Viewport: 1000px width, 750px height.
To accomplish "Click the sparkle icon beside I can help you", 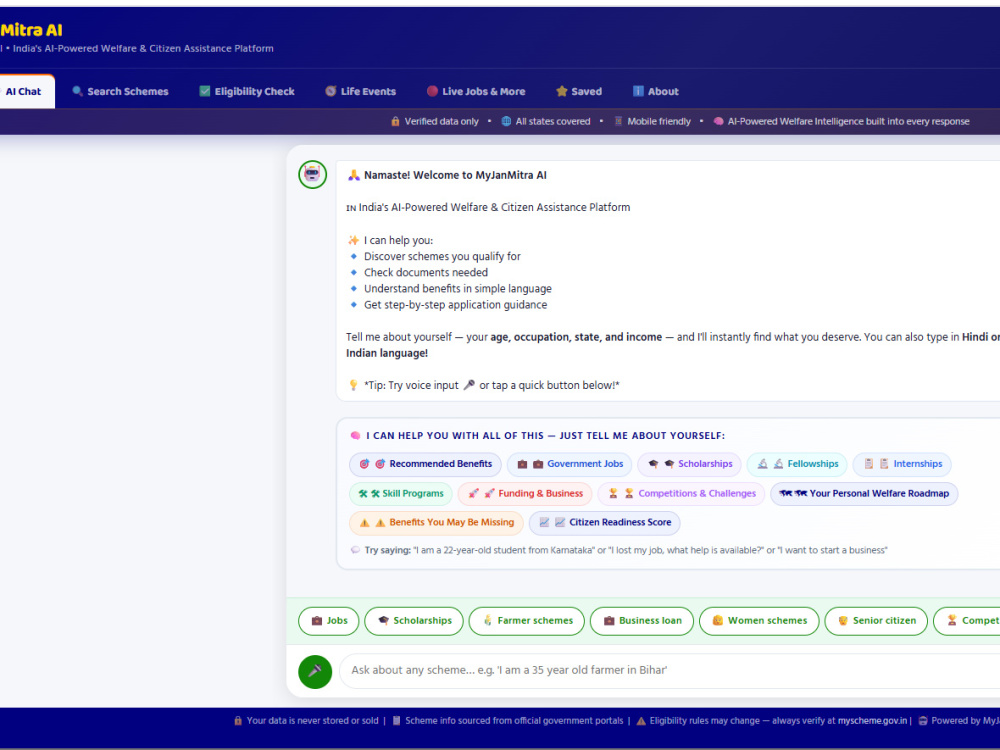I will 353,240.
